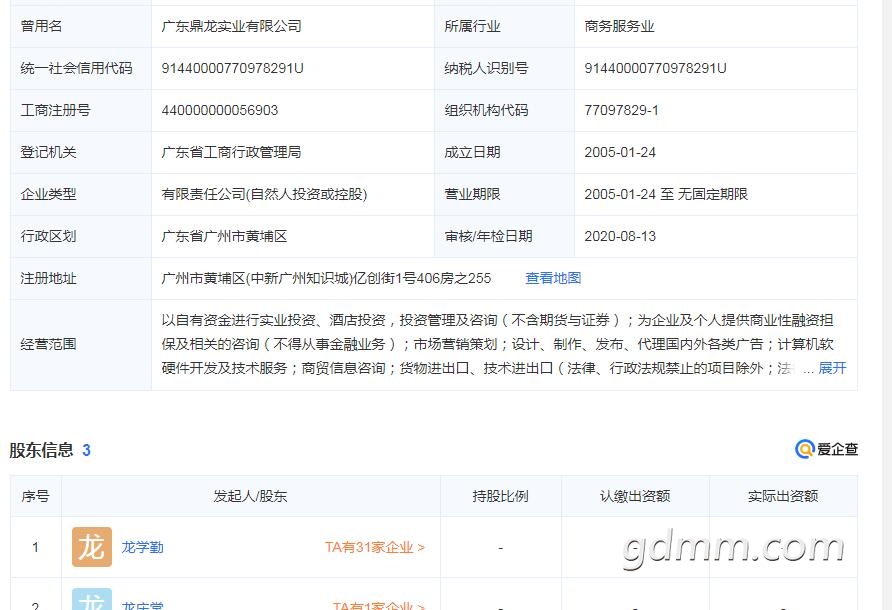Click the shareholder count number 3
The height and width of the screenshot is (610, 892).
coord(86,450)
